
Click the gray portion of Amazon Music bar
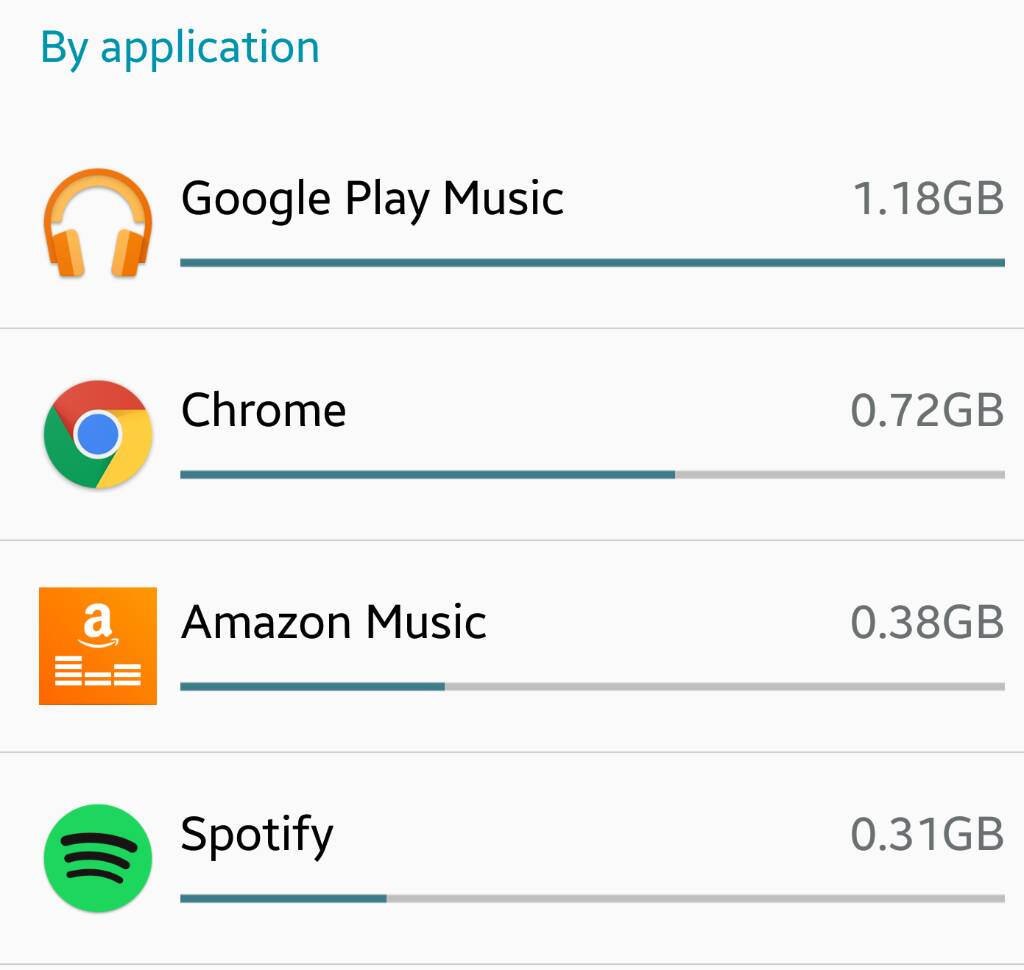tap(725, 687)
